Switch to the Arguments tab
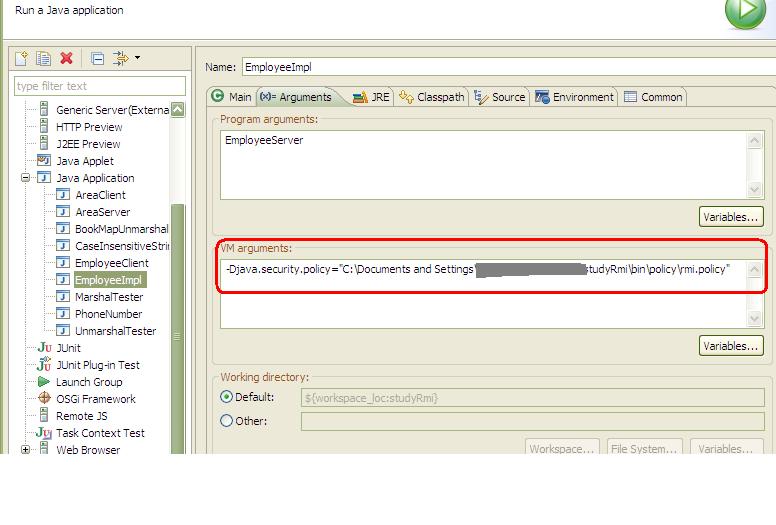This screenshot has height=525, width=776. coord(296,97)
